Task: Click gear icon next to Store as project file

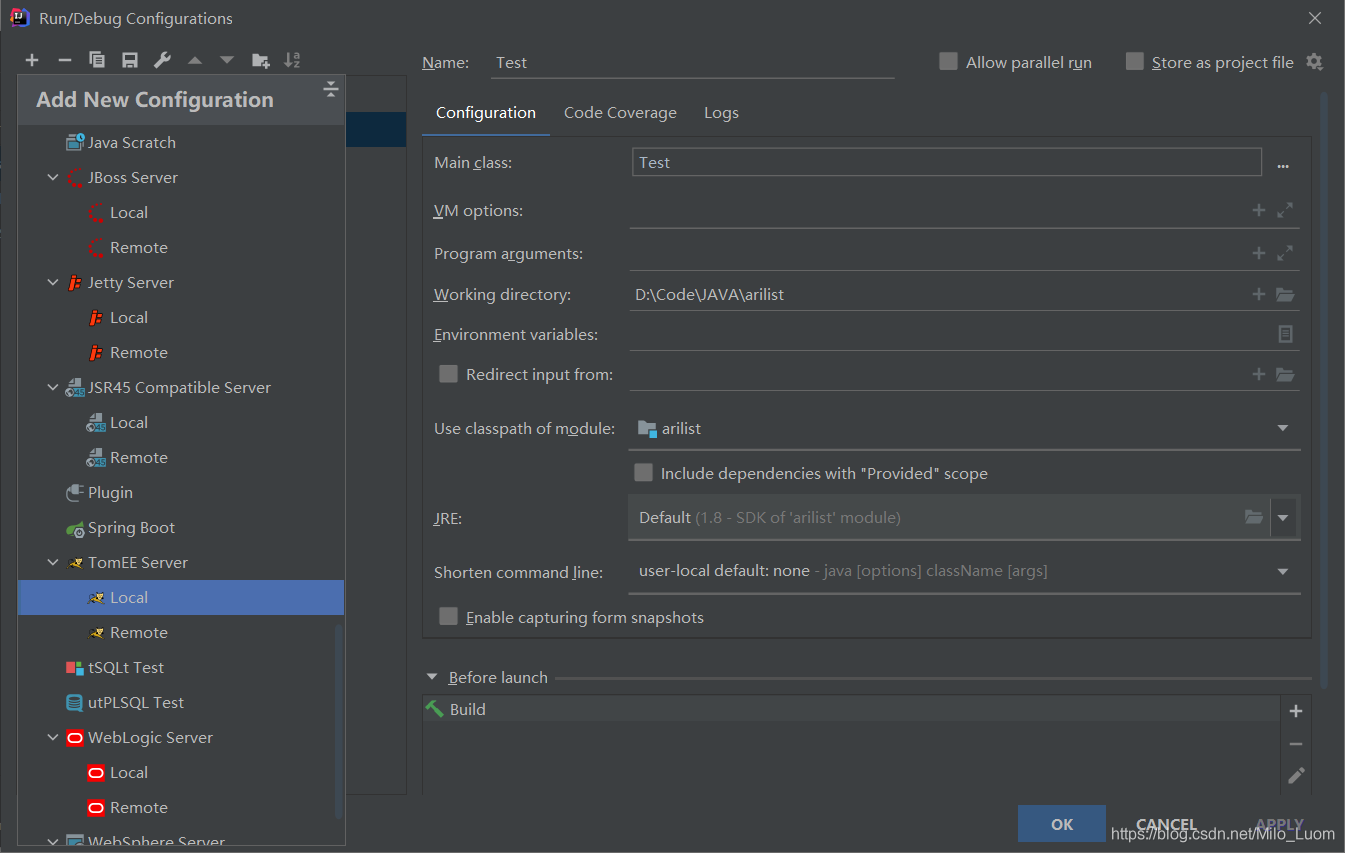Action: [x=1314, y=62]
